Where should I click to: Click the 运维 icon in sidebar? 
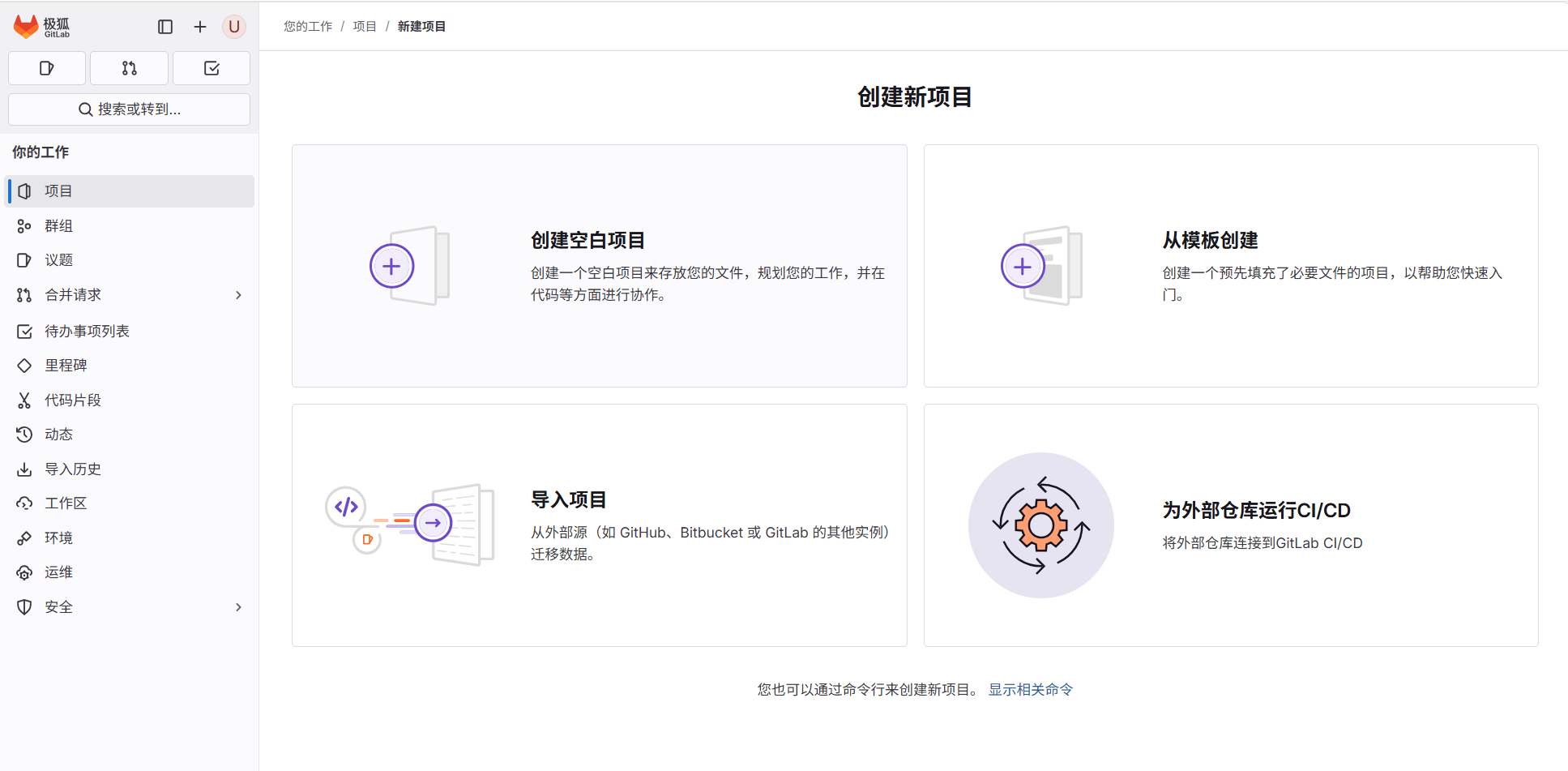coord(24,572)
